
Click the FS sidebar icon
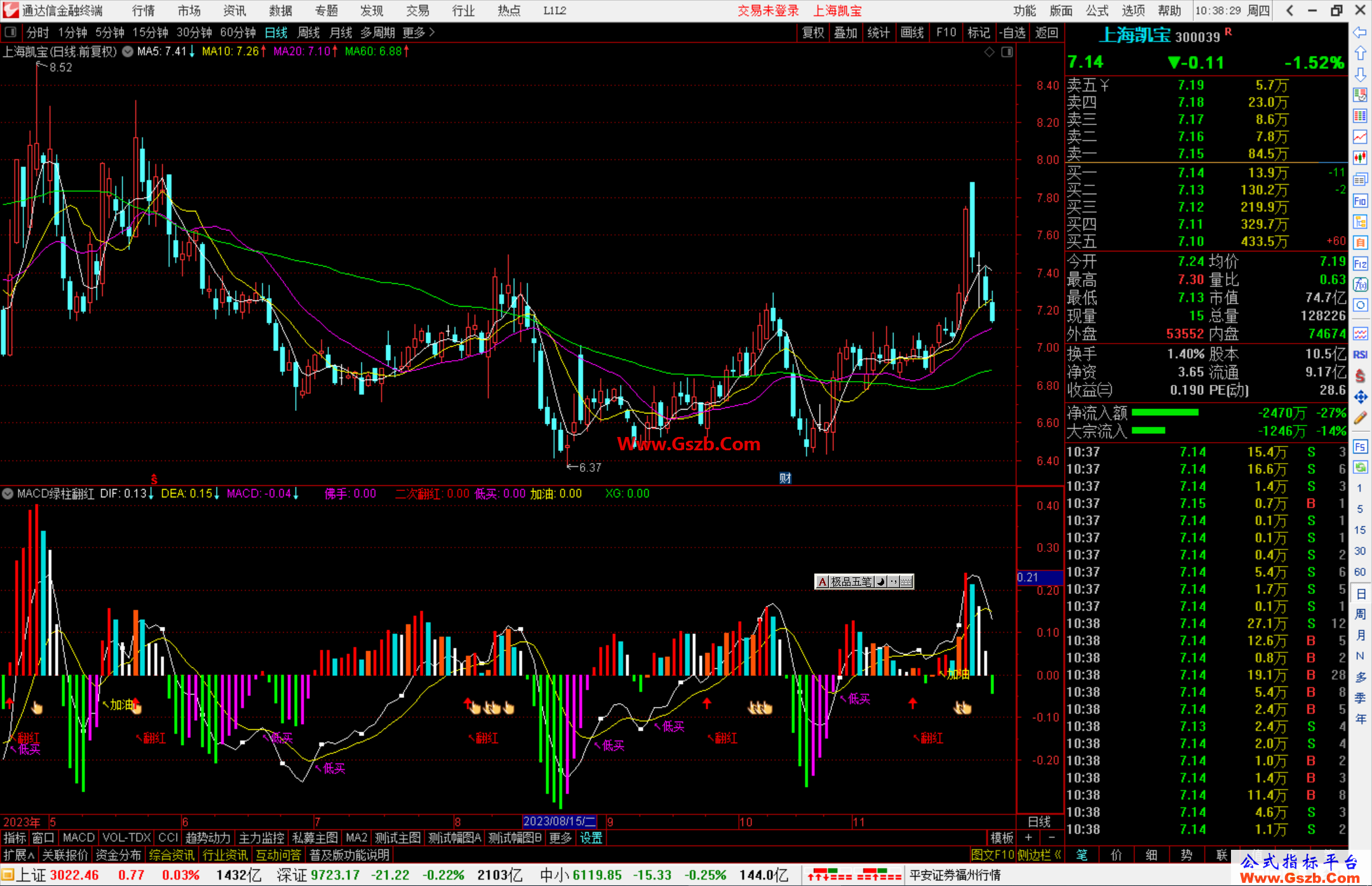point(1360,446)
